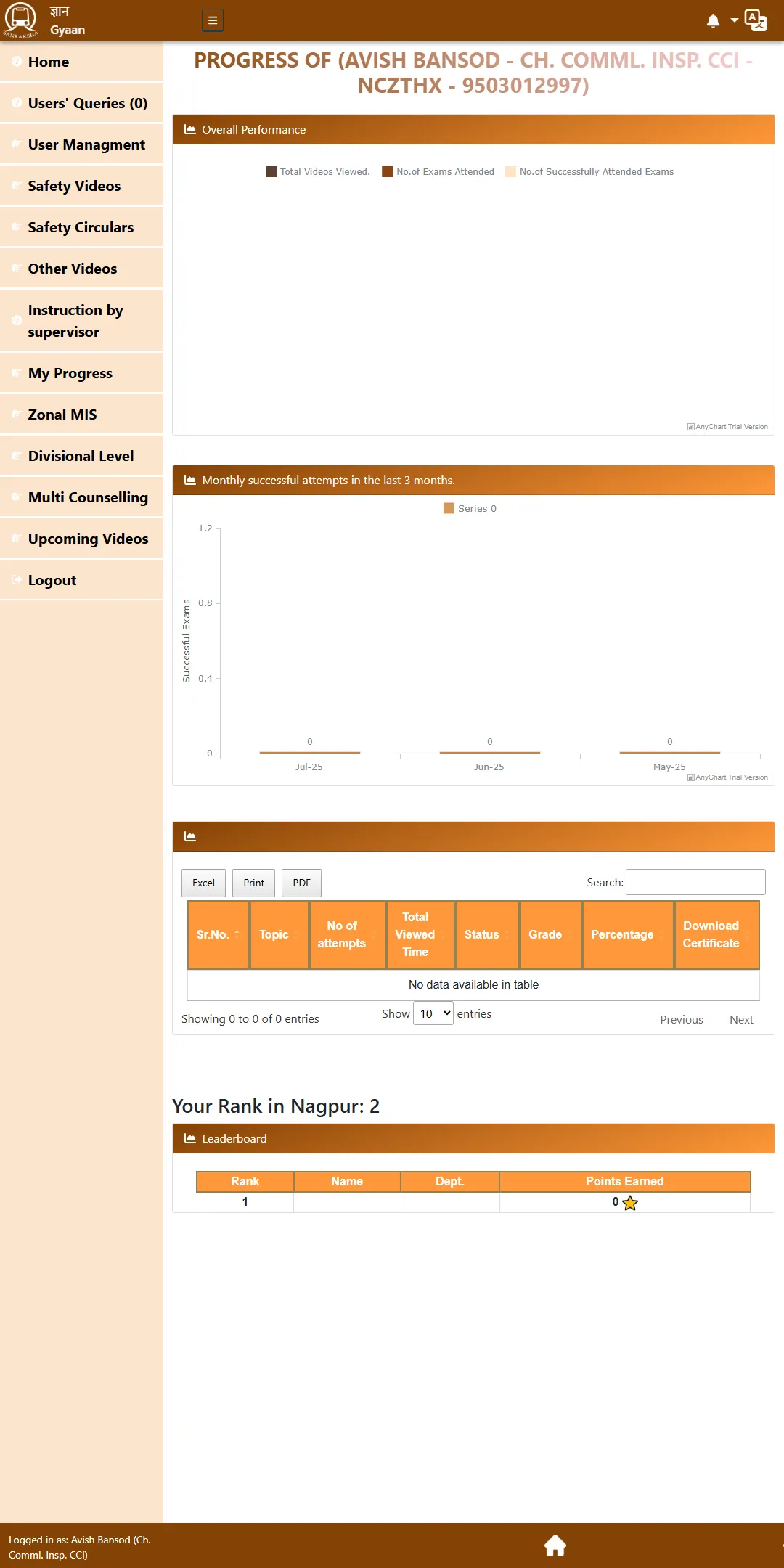
Task: Focus the table Search field
Action: coord(695,882)
